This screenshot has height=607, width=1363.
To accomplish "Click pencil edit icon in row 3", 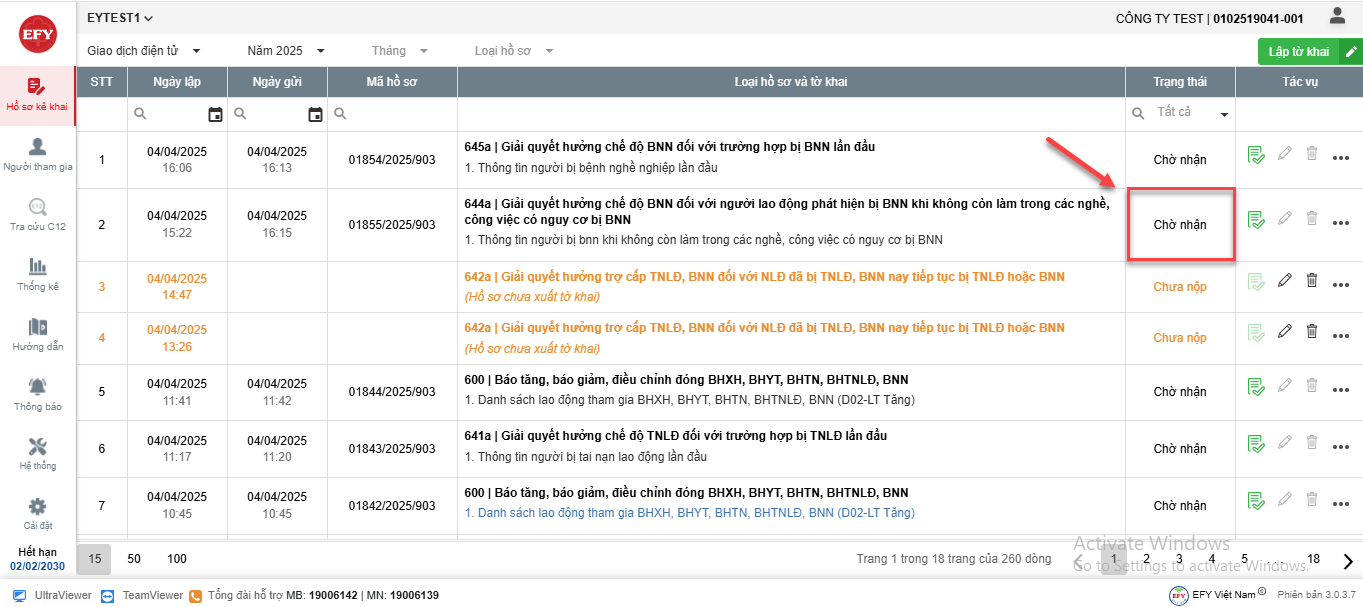I will [1285, 280].
